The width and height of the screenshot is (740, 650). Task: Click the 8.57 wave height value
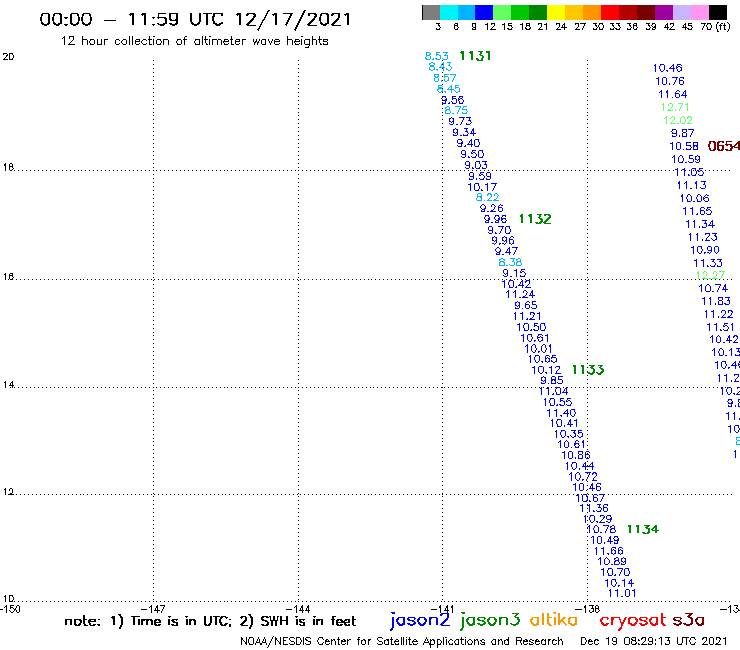(445, 78)
